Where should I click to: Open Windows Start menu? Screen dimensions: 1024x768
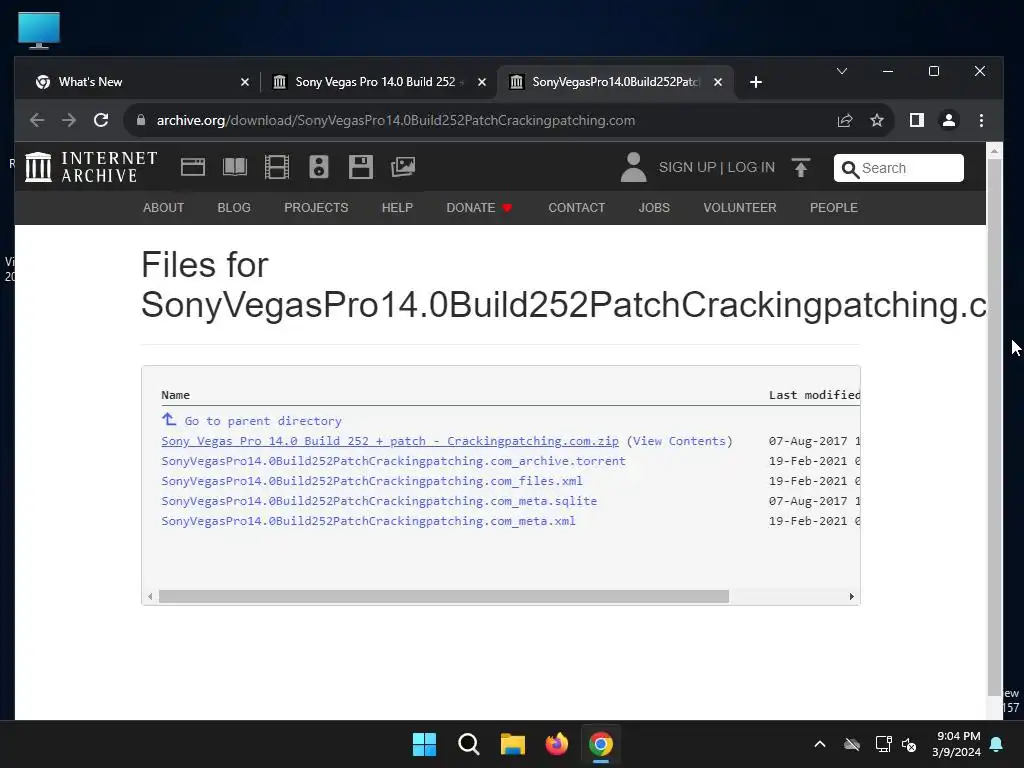pos(424,744)
